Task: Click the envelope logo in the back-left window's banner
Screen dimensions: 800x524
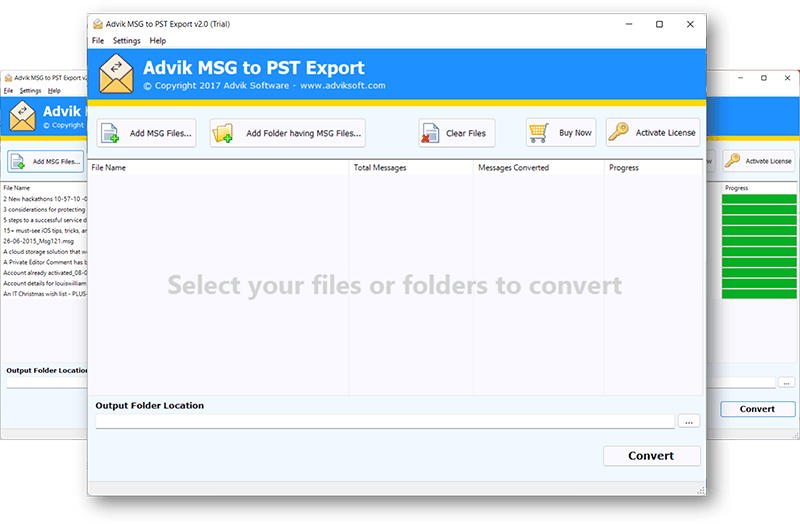Action: point(22,116)
